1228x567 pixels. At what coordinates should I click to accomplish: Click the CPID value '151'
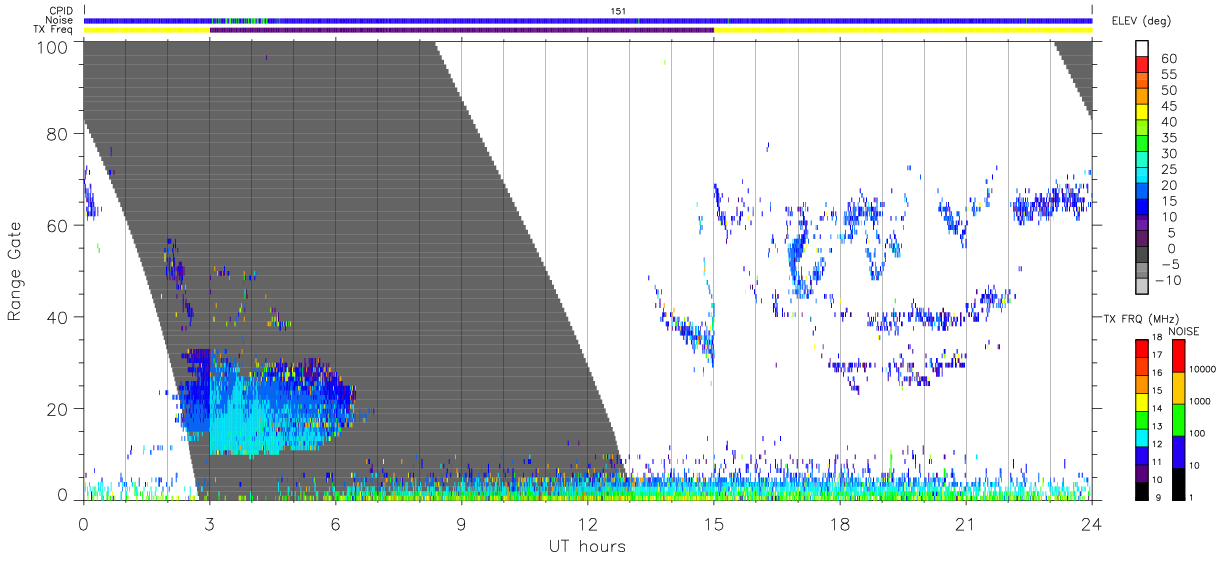click(617, 11)
